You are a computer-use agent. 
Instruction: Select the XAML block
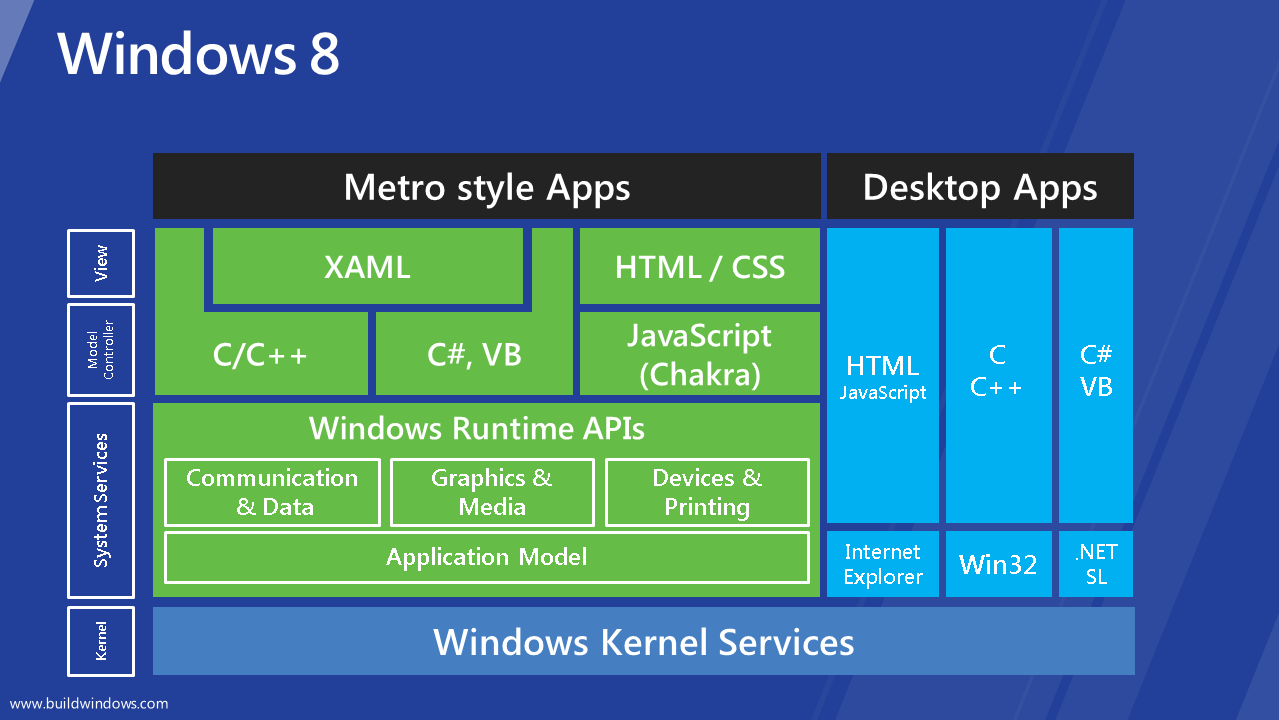366,267
